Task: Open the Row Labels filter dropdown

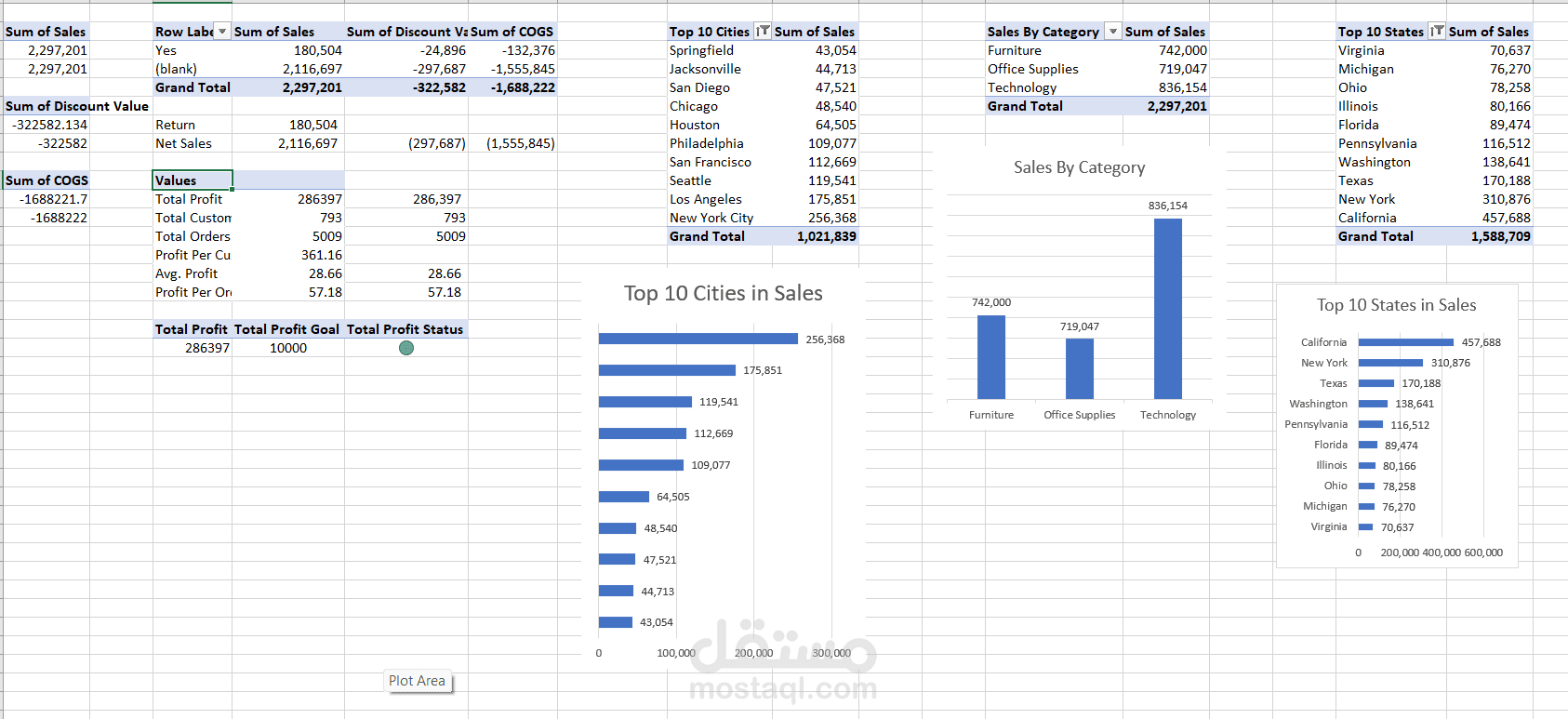Action: point(222,32)
